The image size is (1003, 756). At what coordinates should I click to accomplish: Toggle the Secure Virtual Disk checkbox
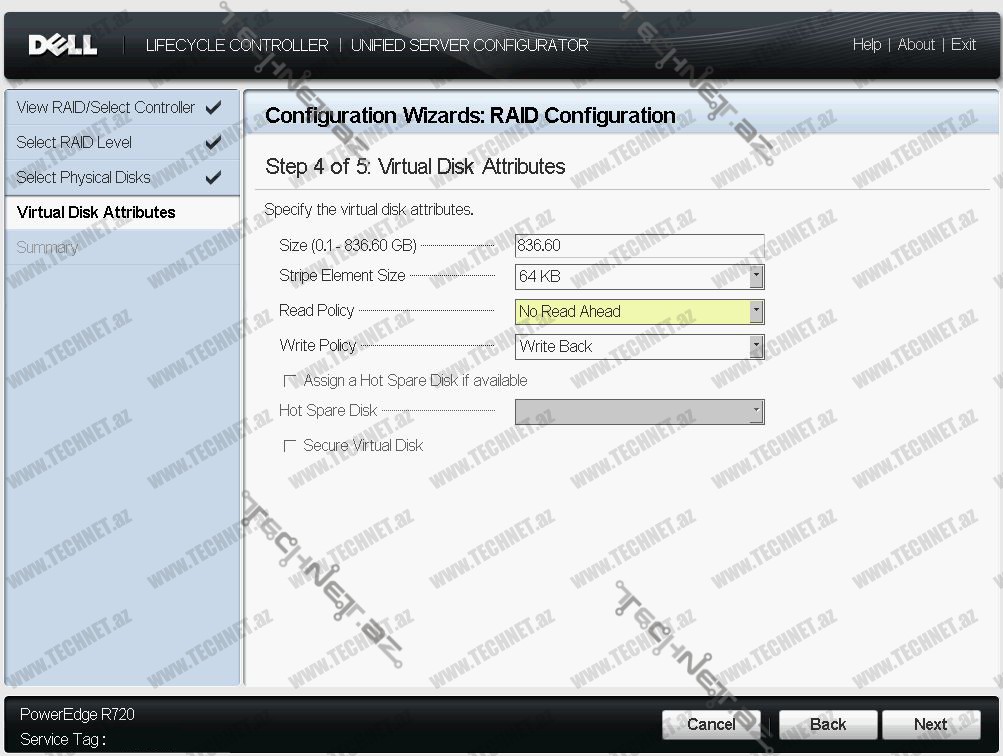[x=291, y=446]
